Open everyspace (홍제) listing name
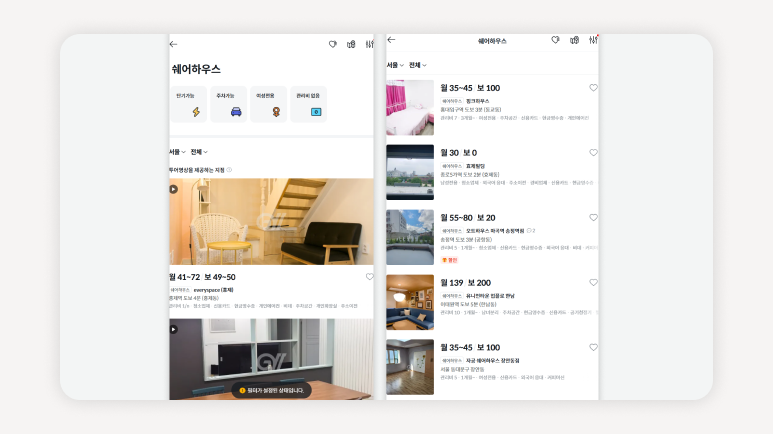 click(x=213, y=290)
